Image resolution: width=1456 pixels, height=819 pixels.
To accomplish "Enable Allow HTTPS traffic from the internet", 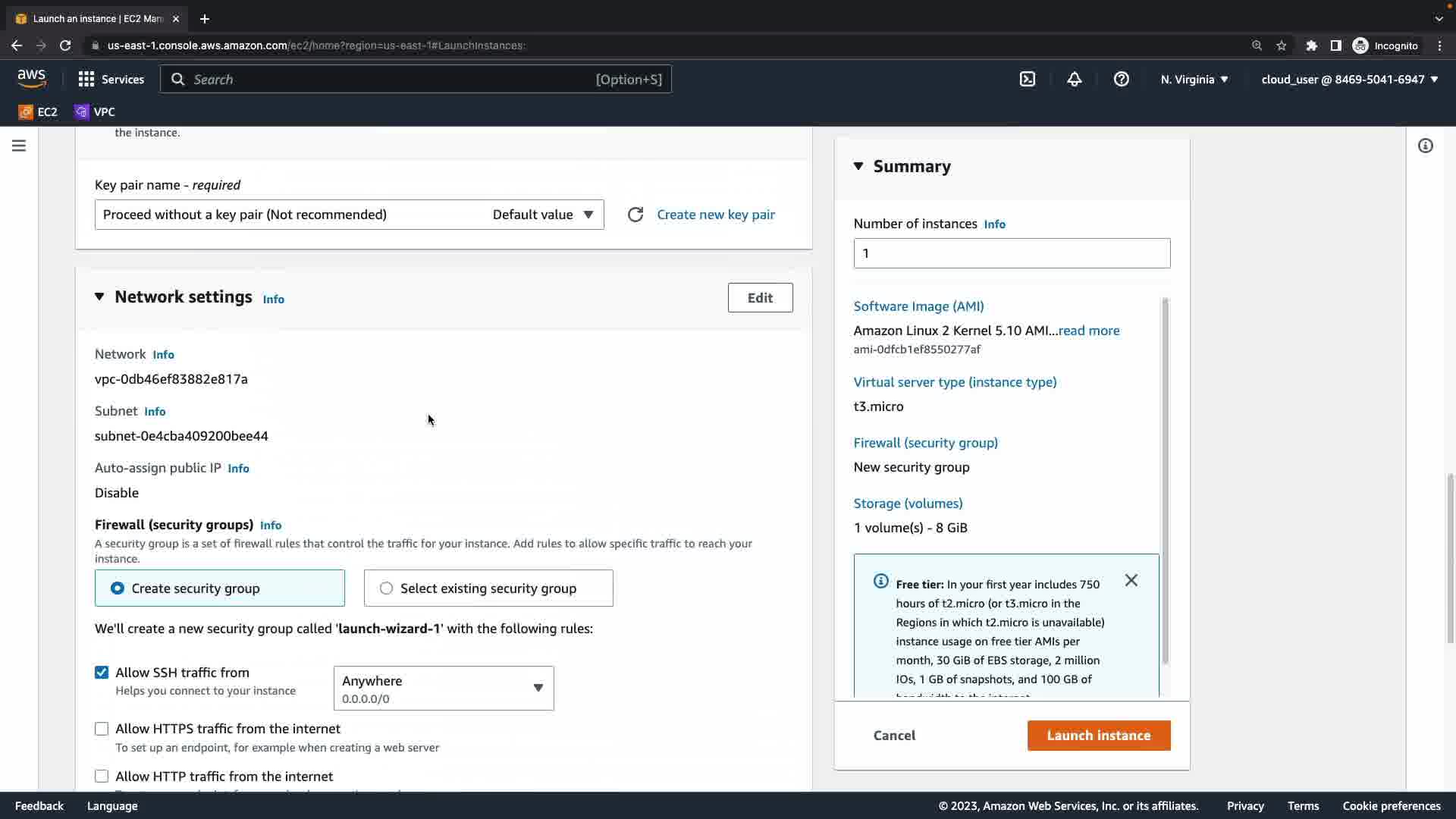I will coord(102,729).
